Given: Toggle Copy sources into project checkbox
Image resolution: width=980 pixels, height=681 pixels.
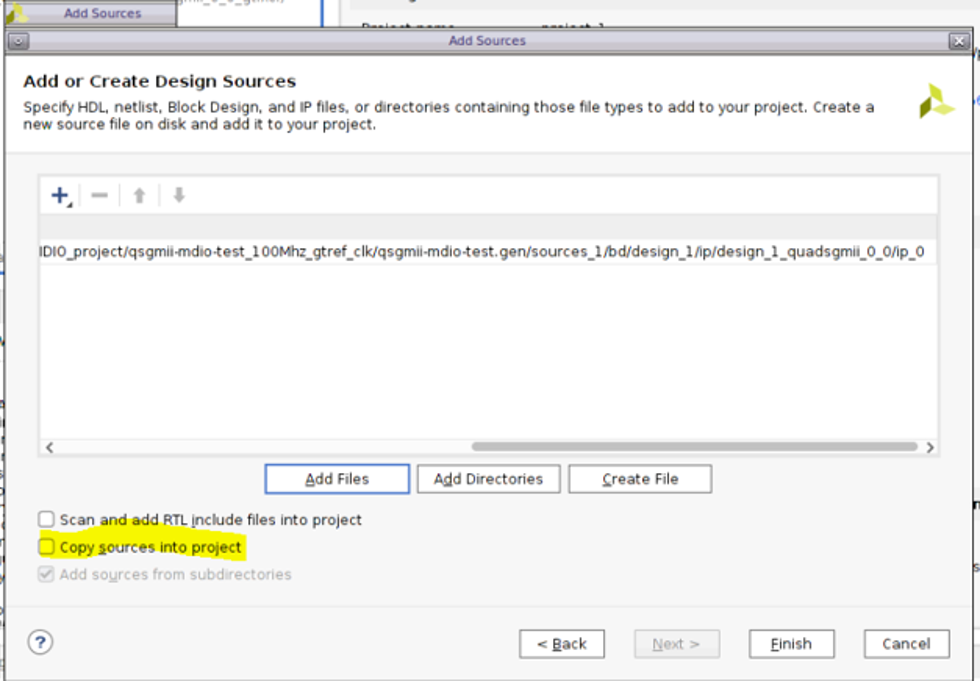Looking at the screenshot, I should click(x=46, y=547).
